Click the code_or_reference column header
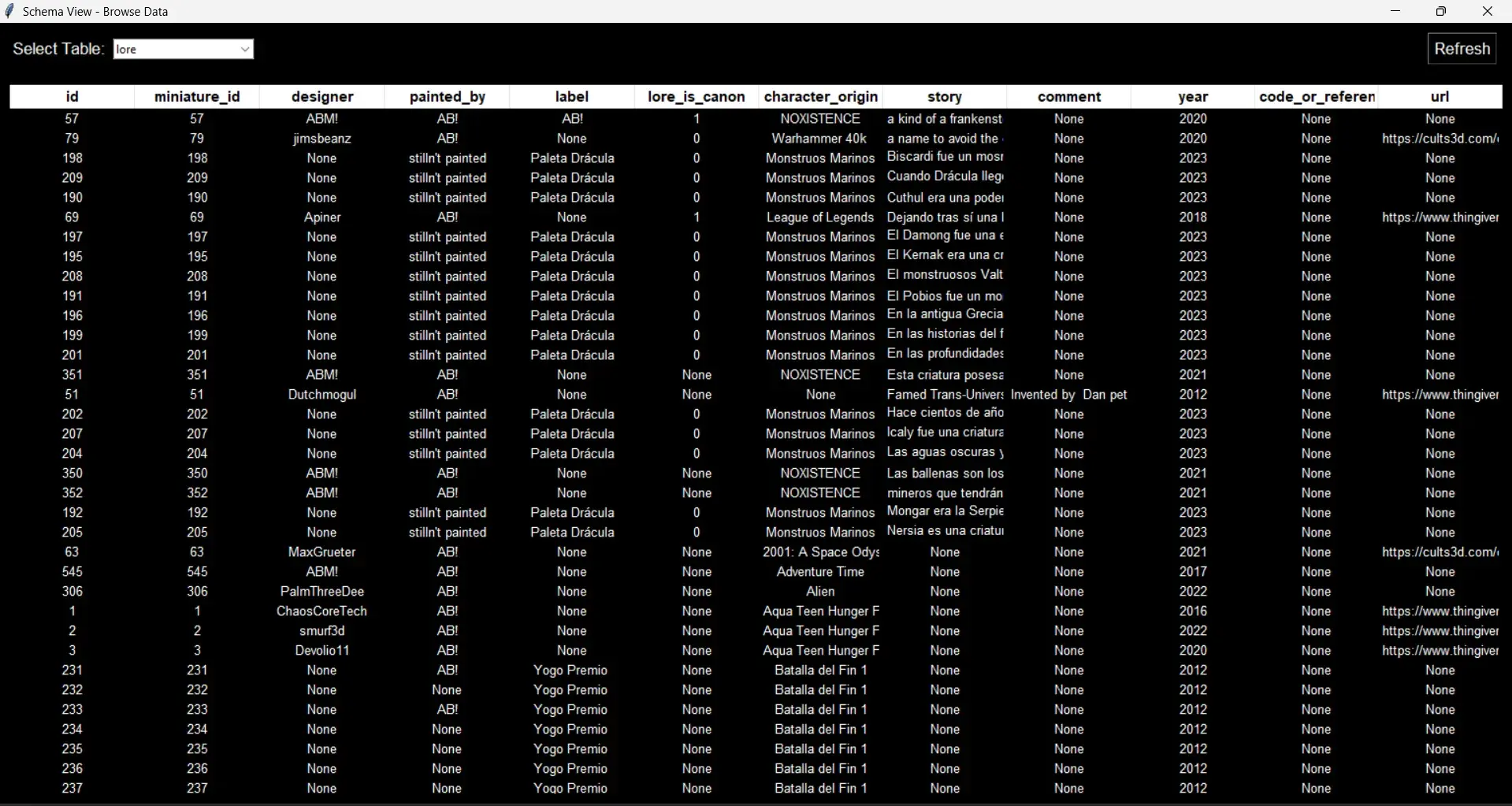The image size is (1512, 806). click(1317, 97)
